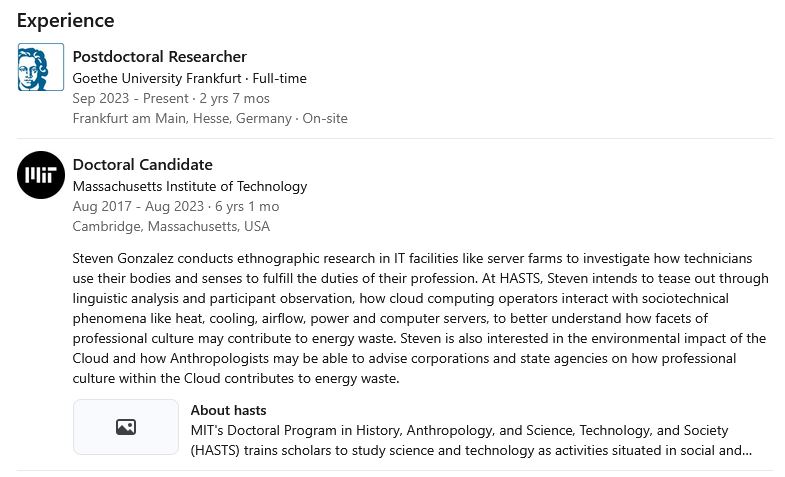
Task: Select the Goethe University Frankfurt · Full-time line
Action: [x=190, y=78]
